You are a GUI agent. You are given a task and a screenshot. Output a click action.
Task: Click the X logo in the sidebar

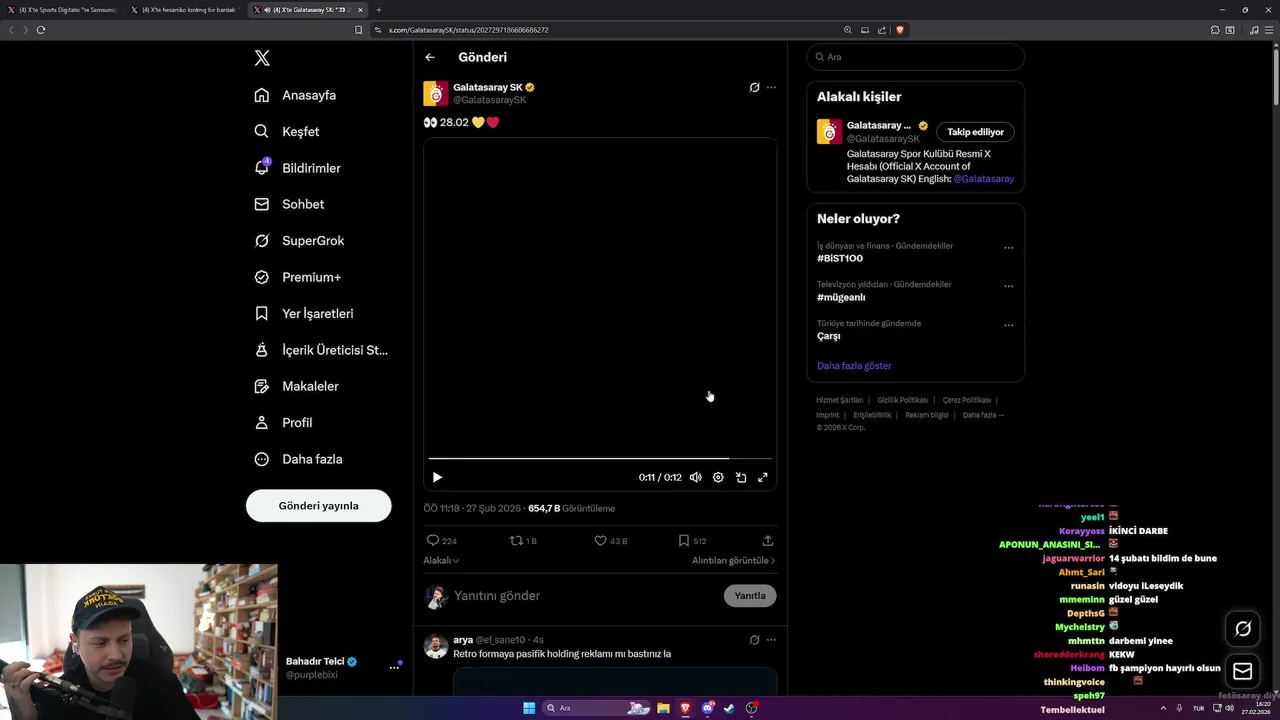[x=262, y=58]
